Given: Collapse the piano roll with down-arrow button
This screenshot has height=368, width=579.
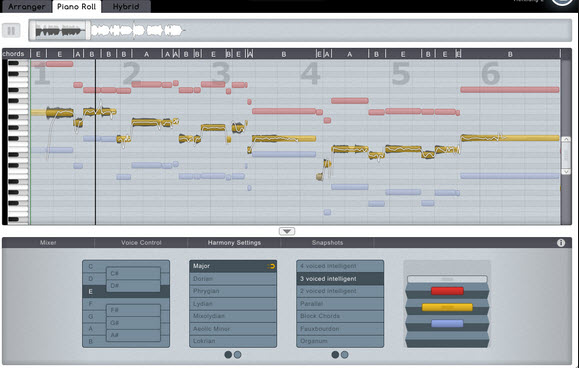Looking at the screenshot, I should pos(287,231).
